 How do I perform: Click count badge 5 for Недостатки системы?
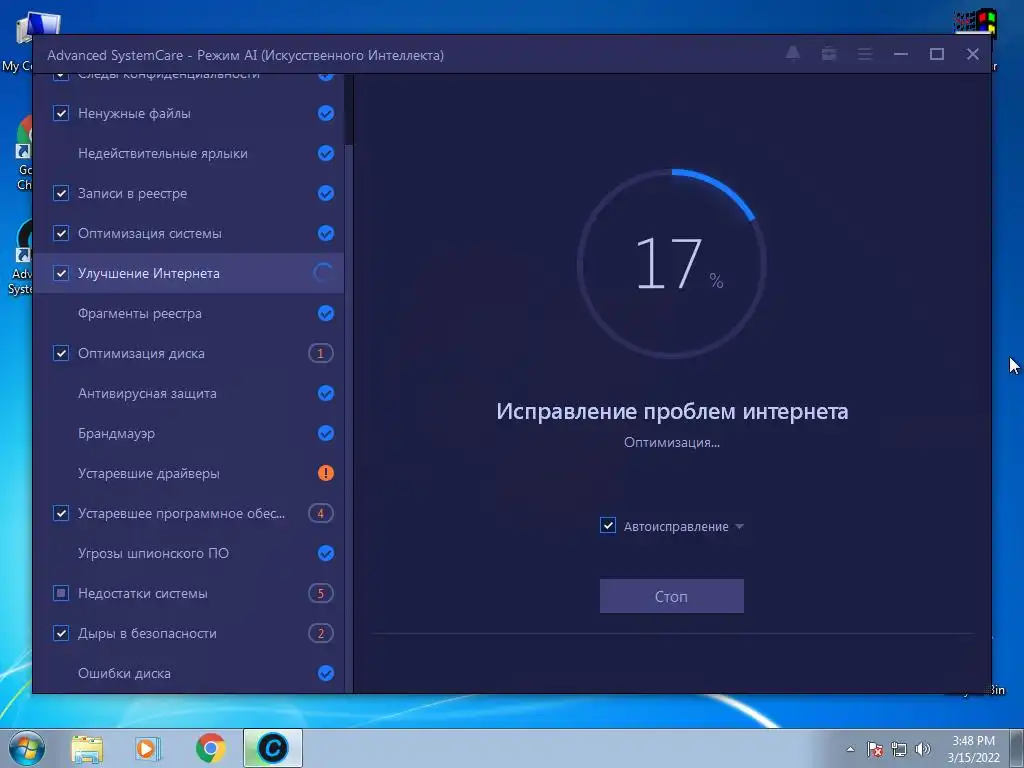tap(321, 593)
